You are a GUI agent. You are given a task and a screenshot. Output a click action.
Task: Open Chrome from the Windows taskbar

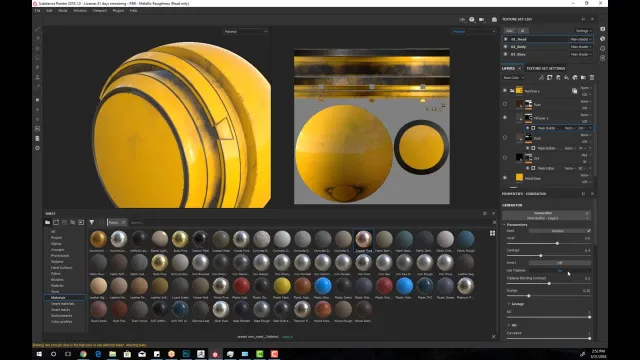(x=83, y=354)
